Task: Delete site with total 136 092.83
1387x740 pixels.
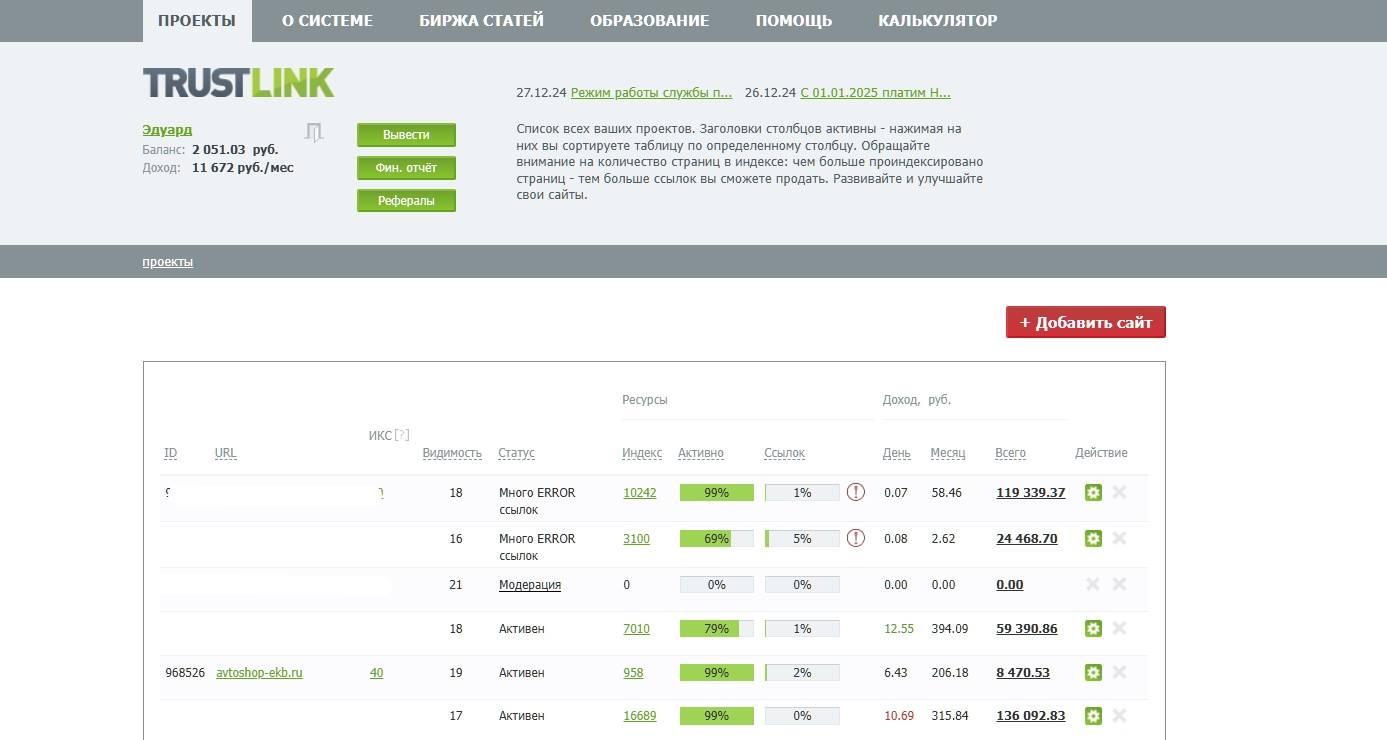Action: pyautogui.click(x=1119, y=715)
